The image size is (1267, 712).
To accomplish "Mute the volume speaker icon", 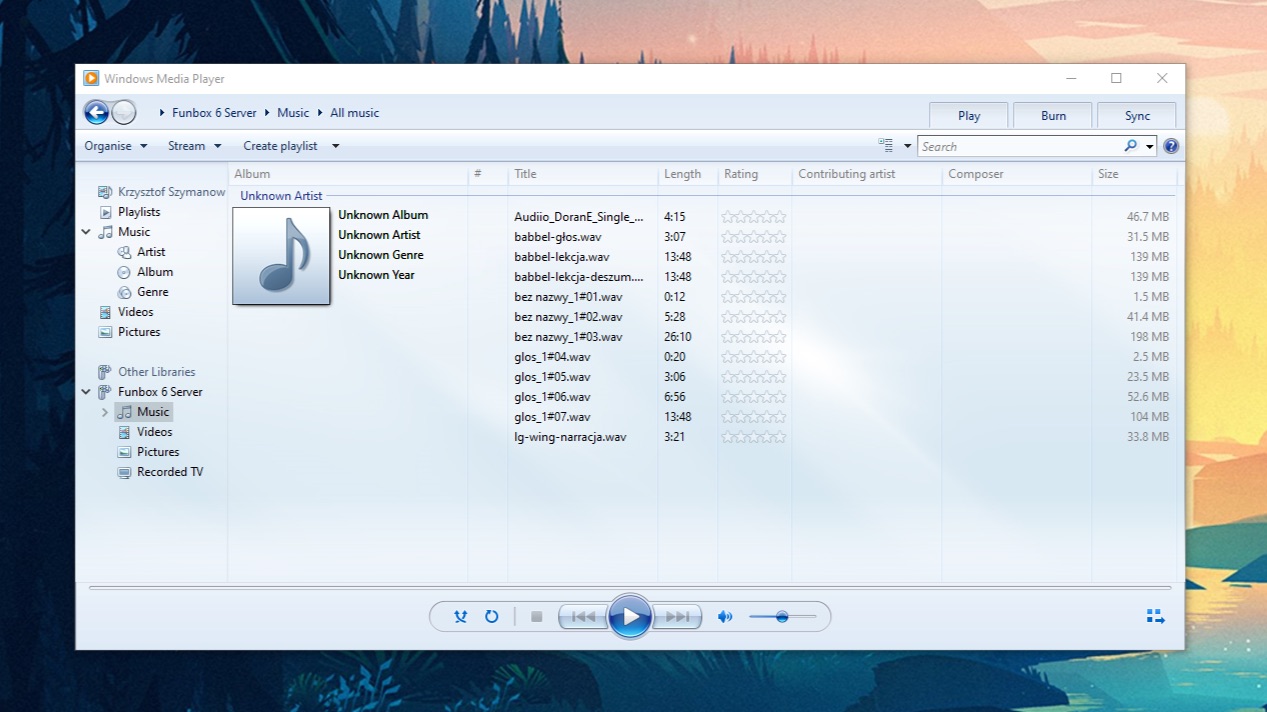I will [x=725, y=617].
